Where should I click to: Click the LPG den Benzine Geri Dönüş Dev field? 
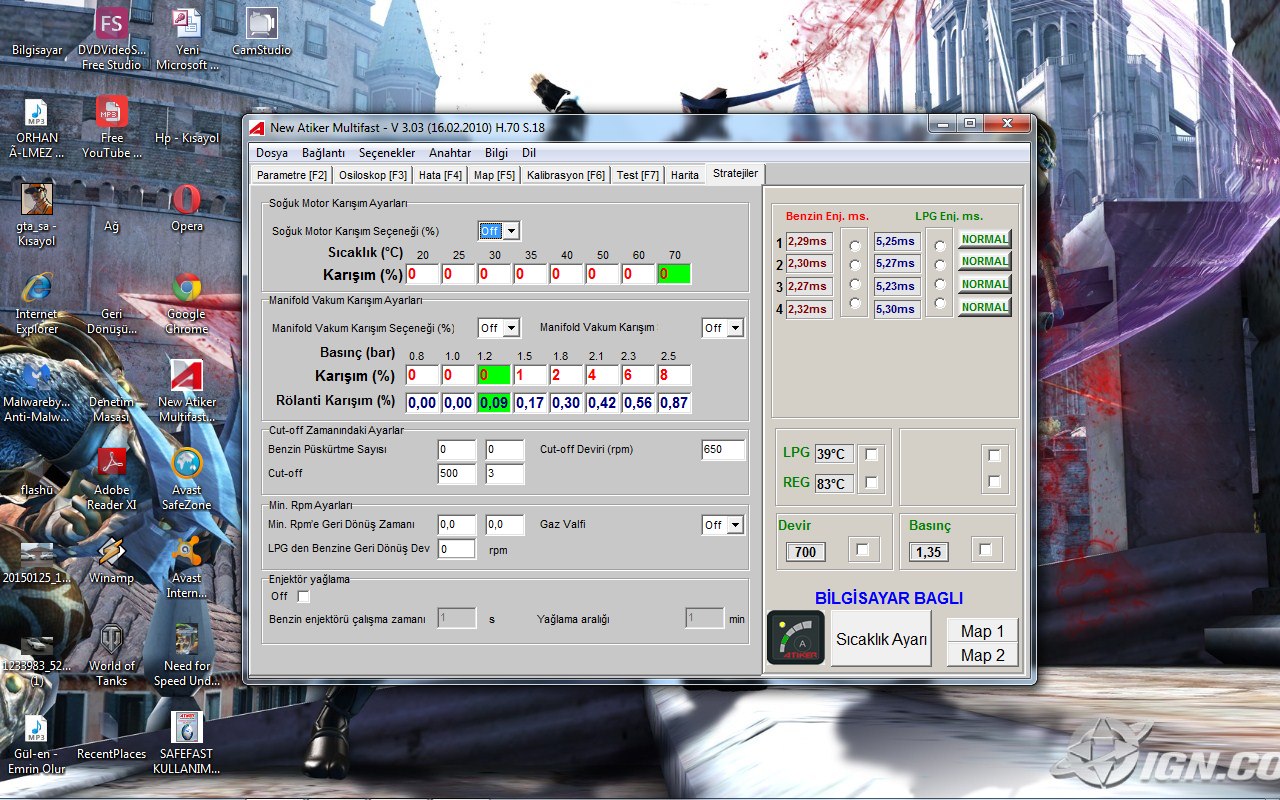pyautogui.click(x=457, y=549)
